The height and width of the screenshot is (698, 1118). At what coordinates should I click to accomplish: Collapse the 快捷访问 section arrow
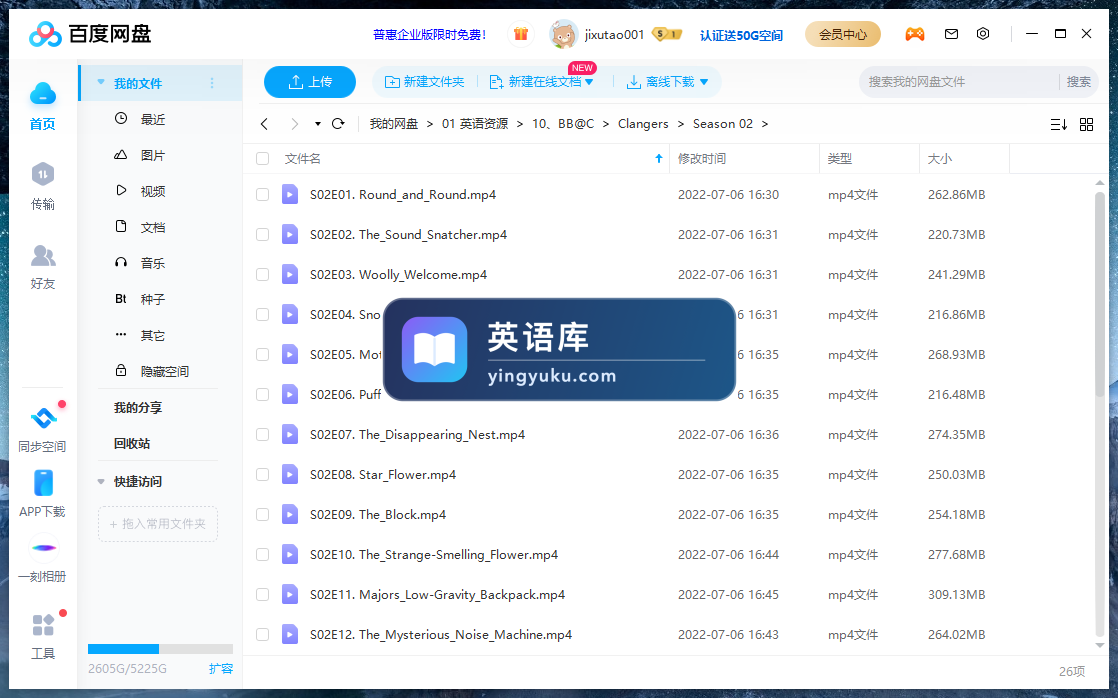pyautogui.click(x=101, y=482)
